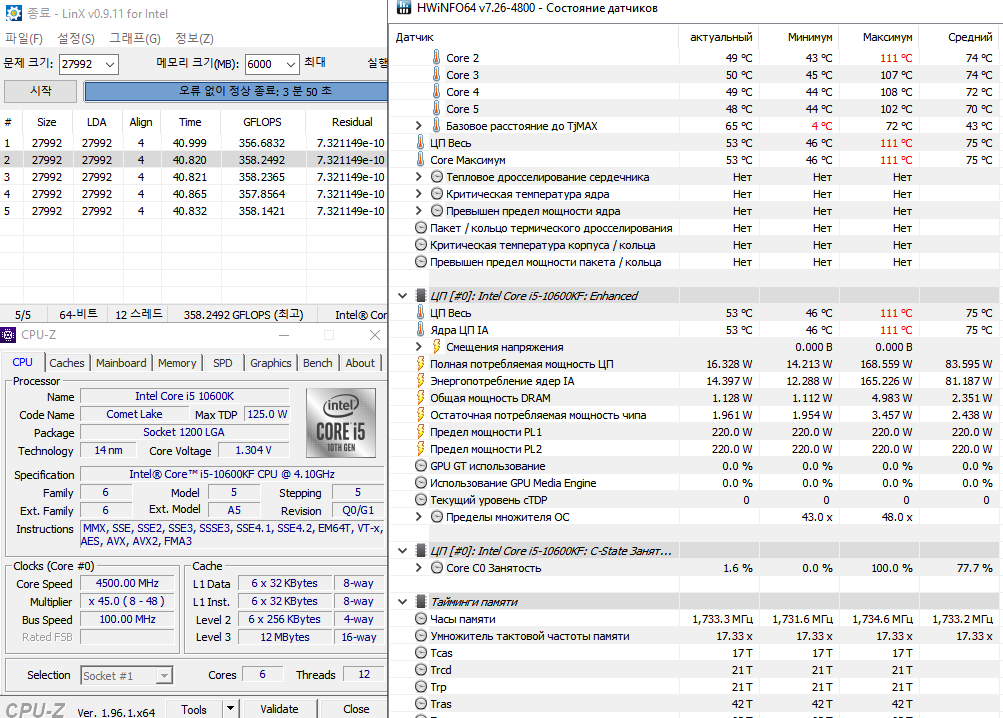This screenshot has height=718, width=1003.
Task: Open the problem size dropdown in LinX
Action: (109, 65)
